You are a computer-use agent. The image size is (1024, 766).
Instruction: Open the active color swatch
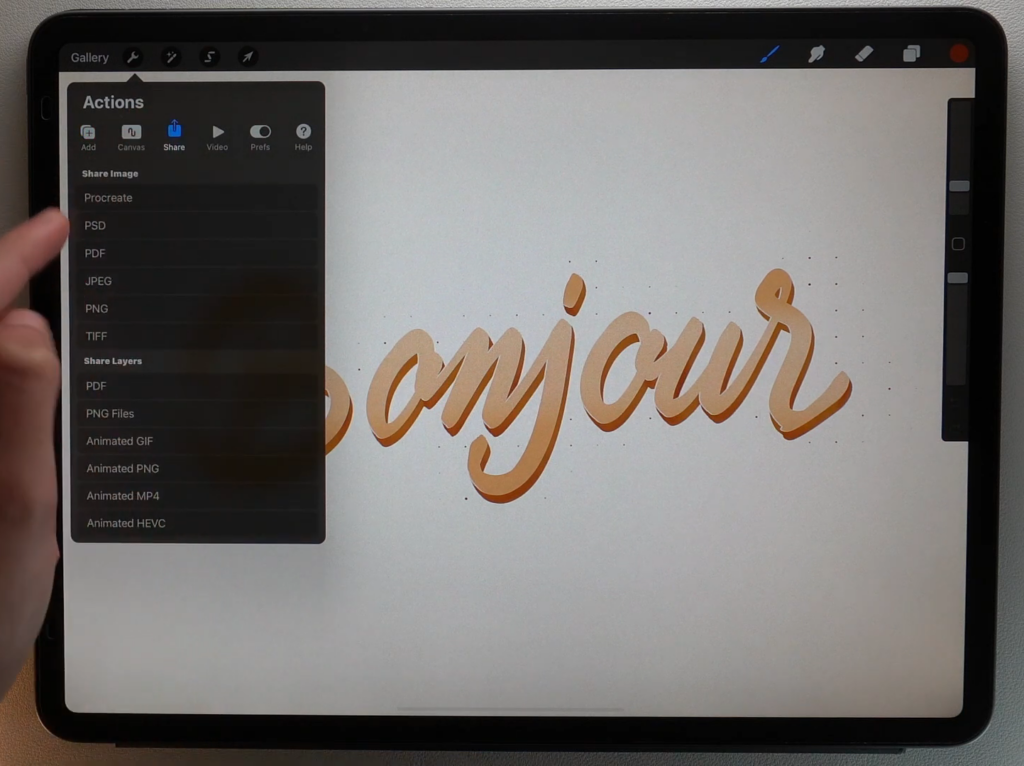coord(959,54)
